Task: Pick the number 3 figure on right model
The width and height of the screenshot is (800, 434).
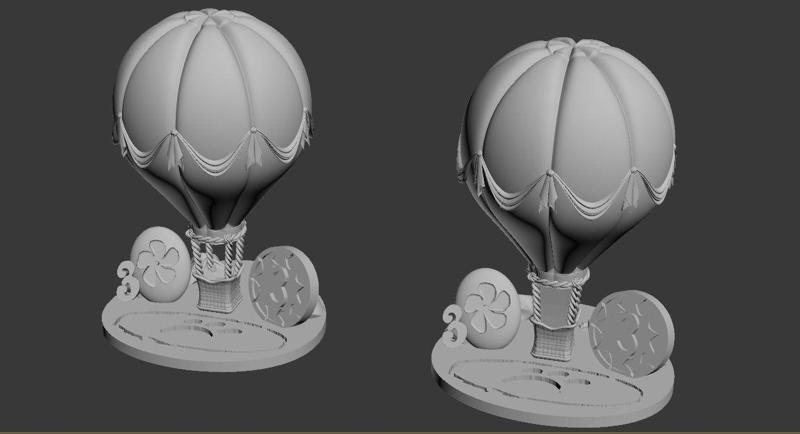Action: coord(453,325)
